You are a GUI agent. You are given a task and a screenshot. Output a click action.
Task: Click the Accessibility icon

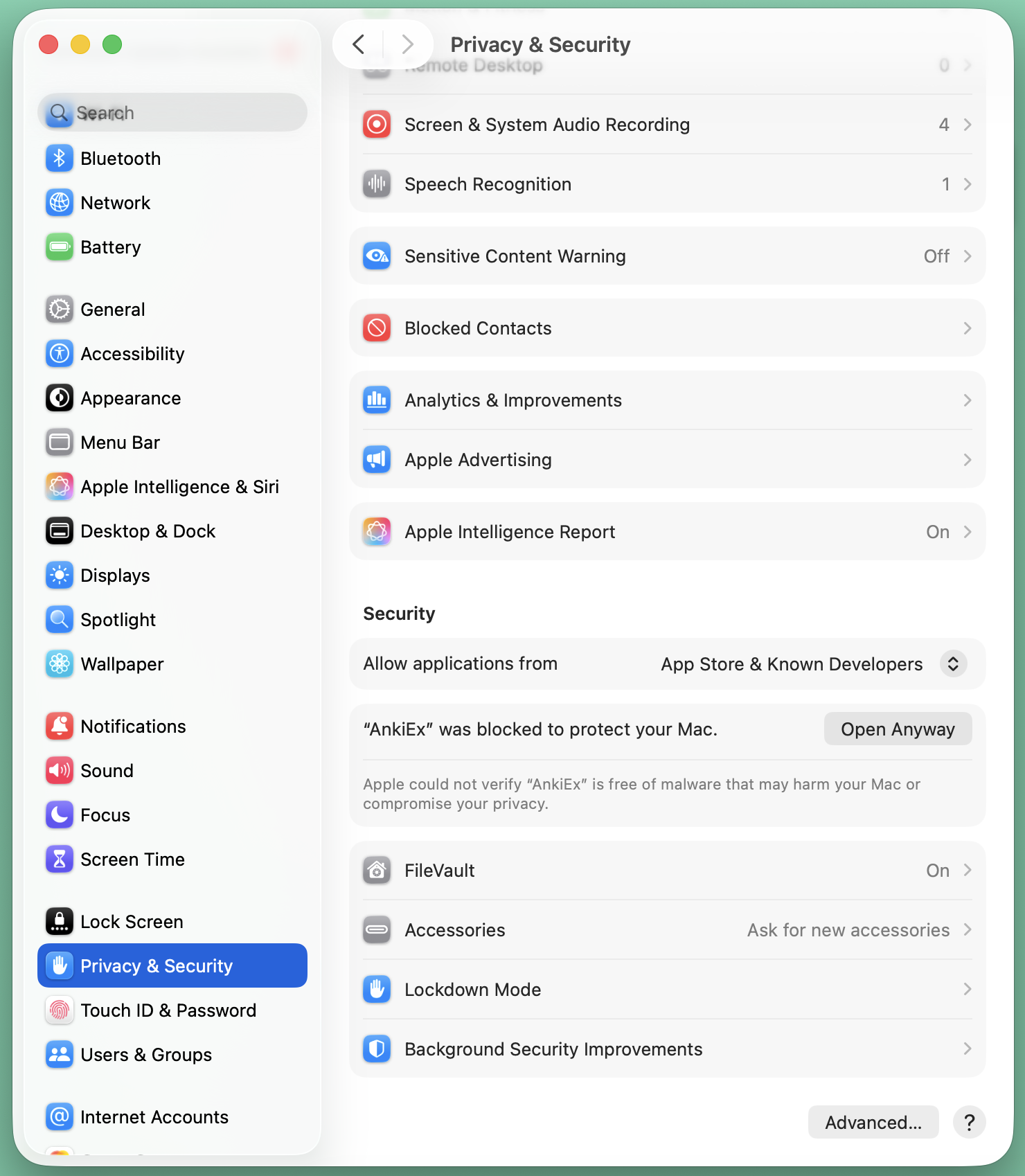pyautogui.click(x=60, y=354)
